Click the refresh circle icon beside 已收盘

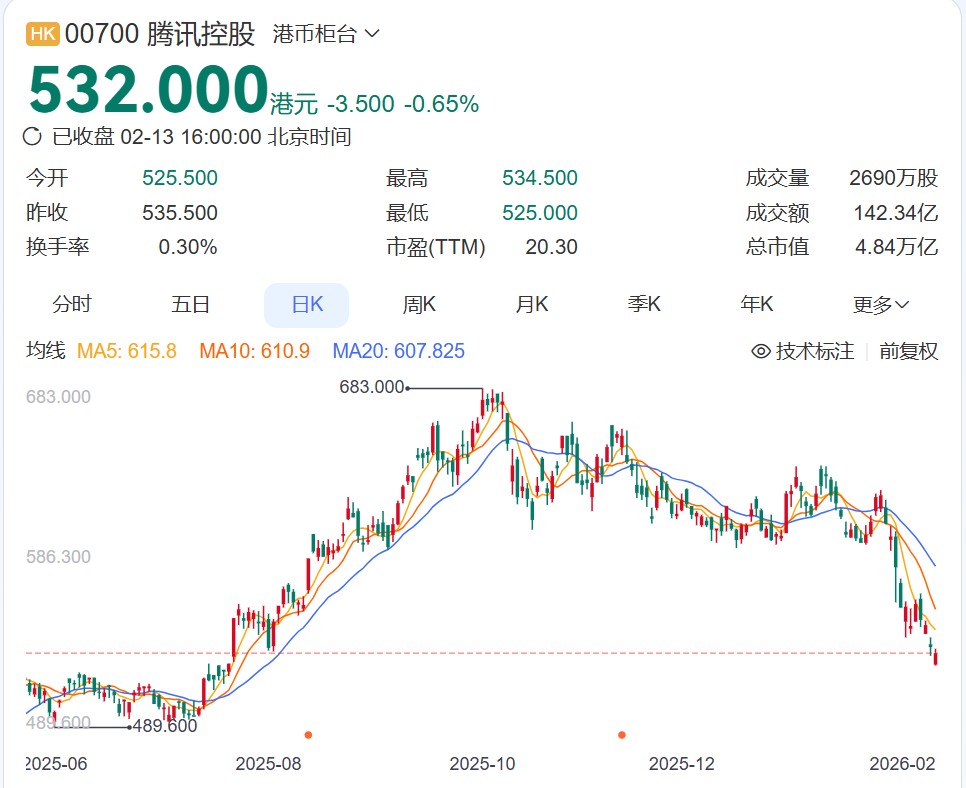click(32, 136)
